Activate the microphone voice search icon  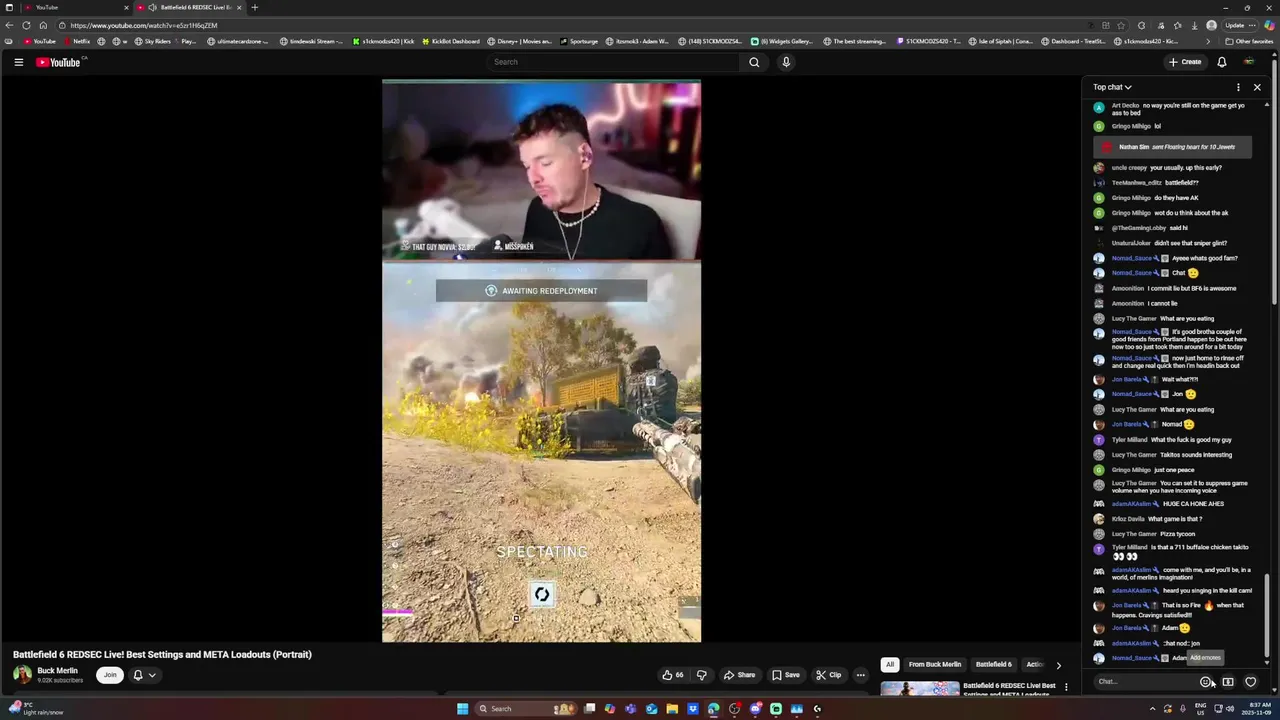[x=786, y=62]
